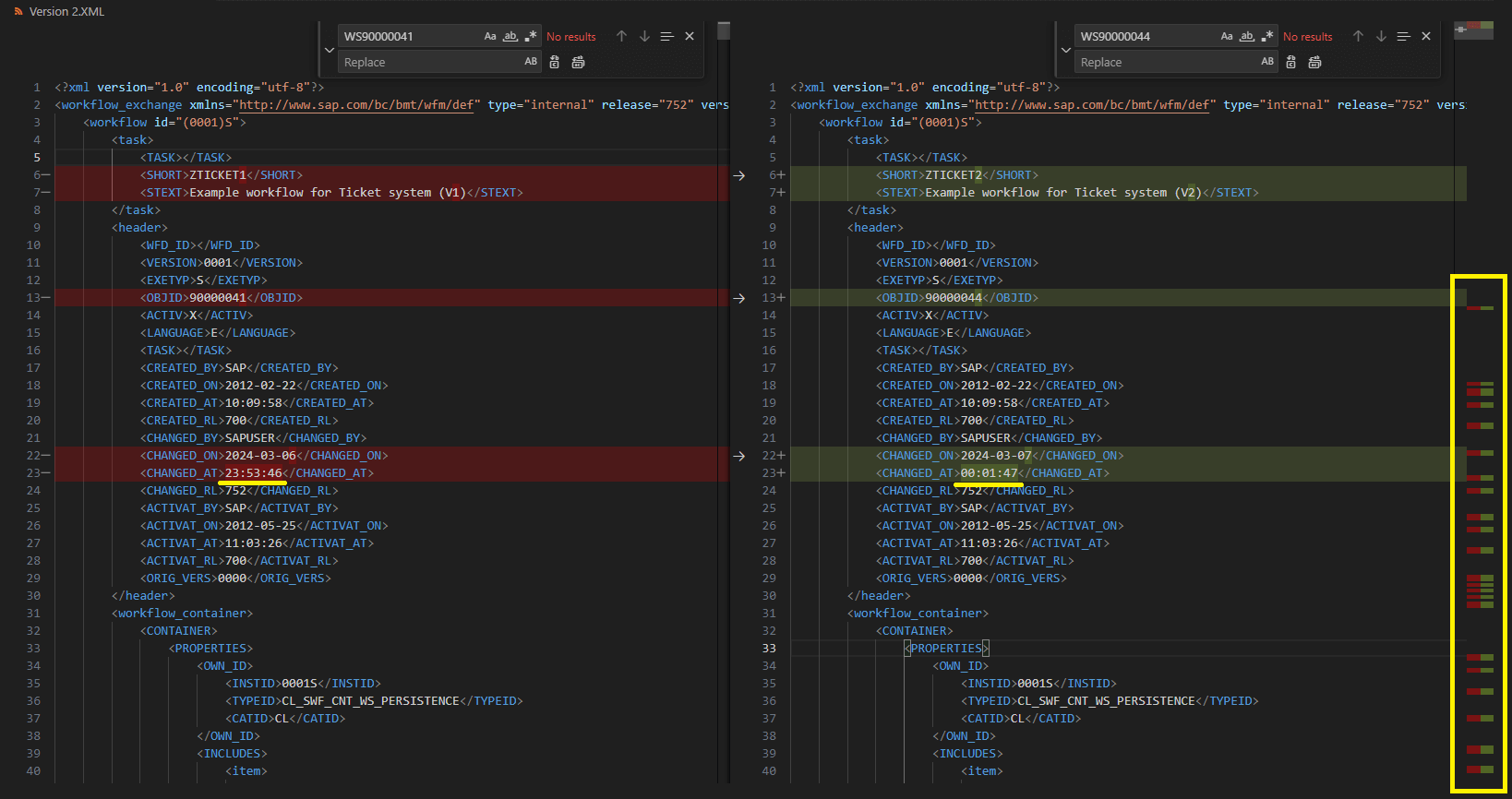Go to next match in right find widget
Image resolution: width=1512 pixels, height=799 pixels.
pos(1381,36)
